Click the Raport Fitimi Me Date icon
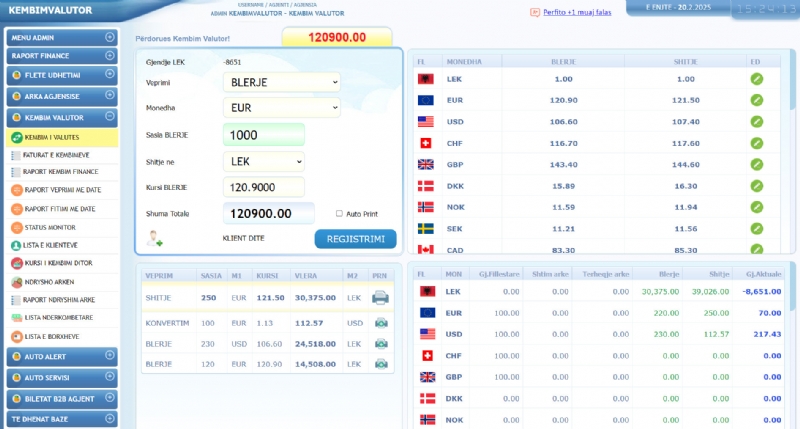Viewport: 800px width, 429px height. point(17,209)
